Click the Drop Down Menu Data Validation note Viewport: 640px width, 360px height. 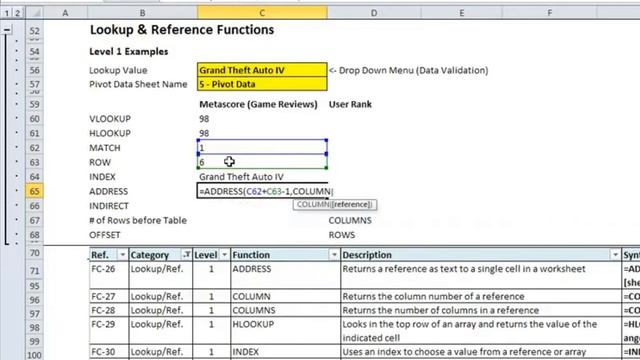click(x=409, y=70)
